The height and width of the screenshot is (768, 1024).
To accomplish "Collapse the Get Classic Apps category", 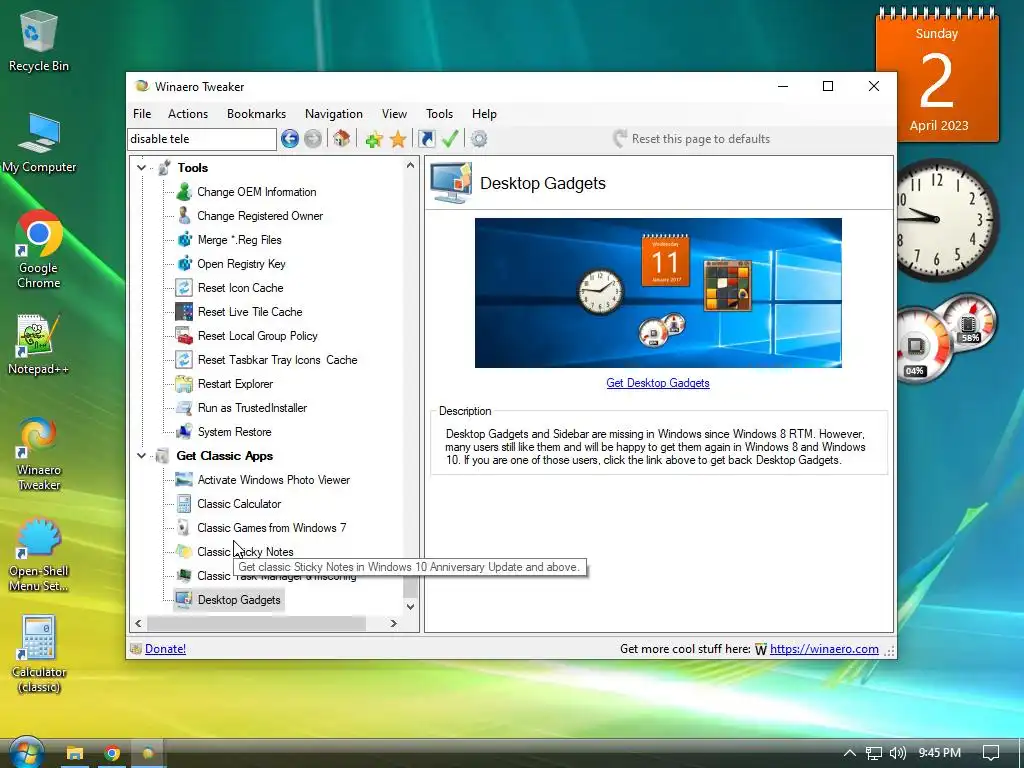I will point(141,456).
